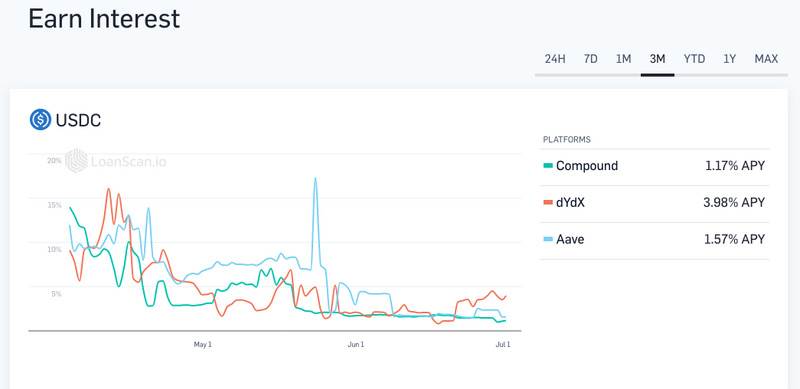
Task: Click the 15% y-axis label
Action: tap(55, 205)
